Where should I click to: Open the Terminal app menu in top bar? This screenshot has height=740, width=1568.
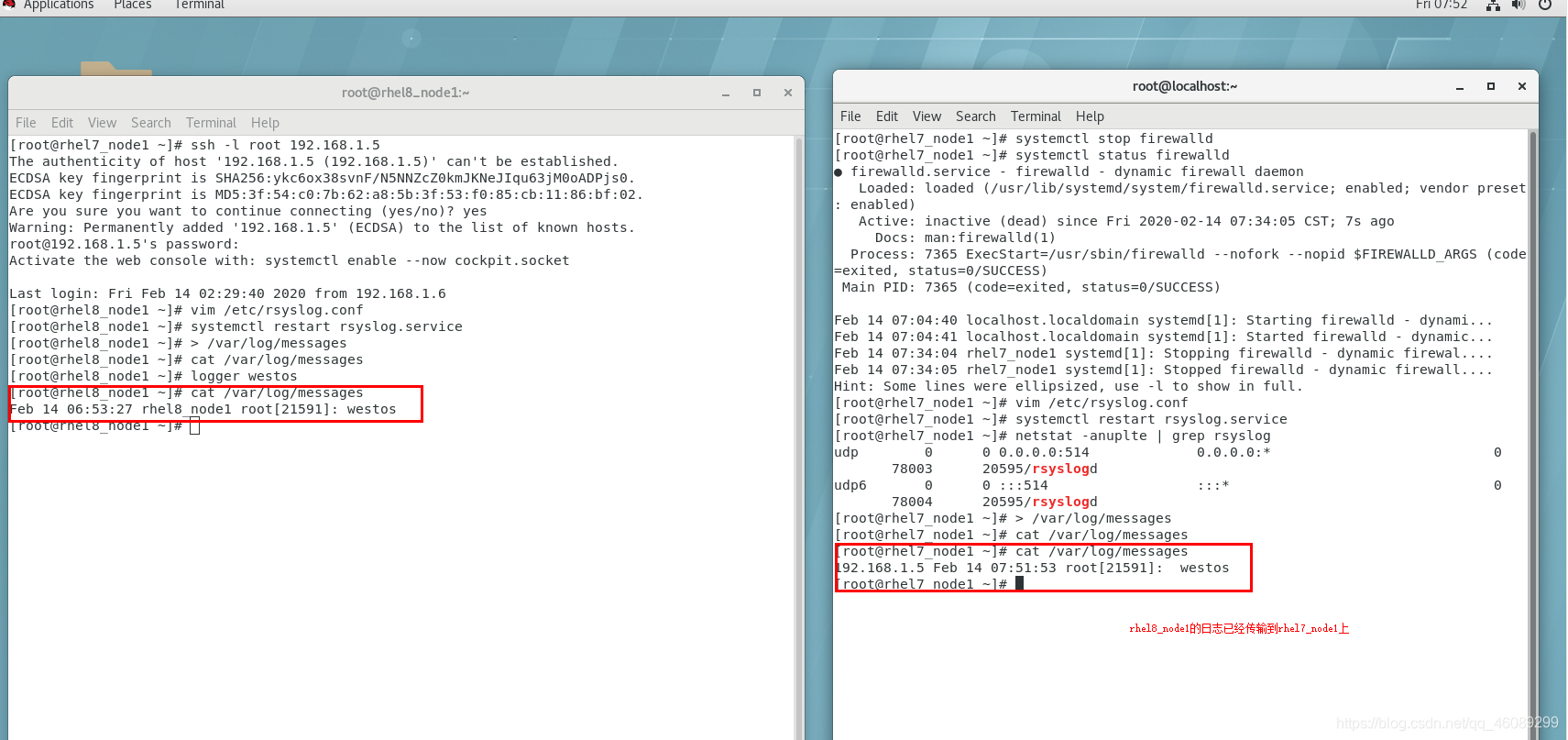pos(199,5)
